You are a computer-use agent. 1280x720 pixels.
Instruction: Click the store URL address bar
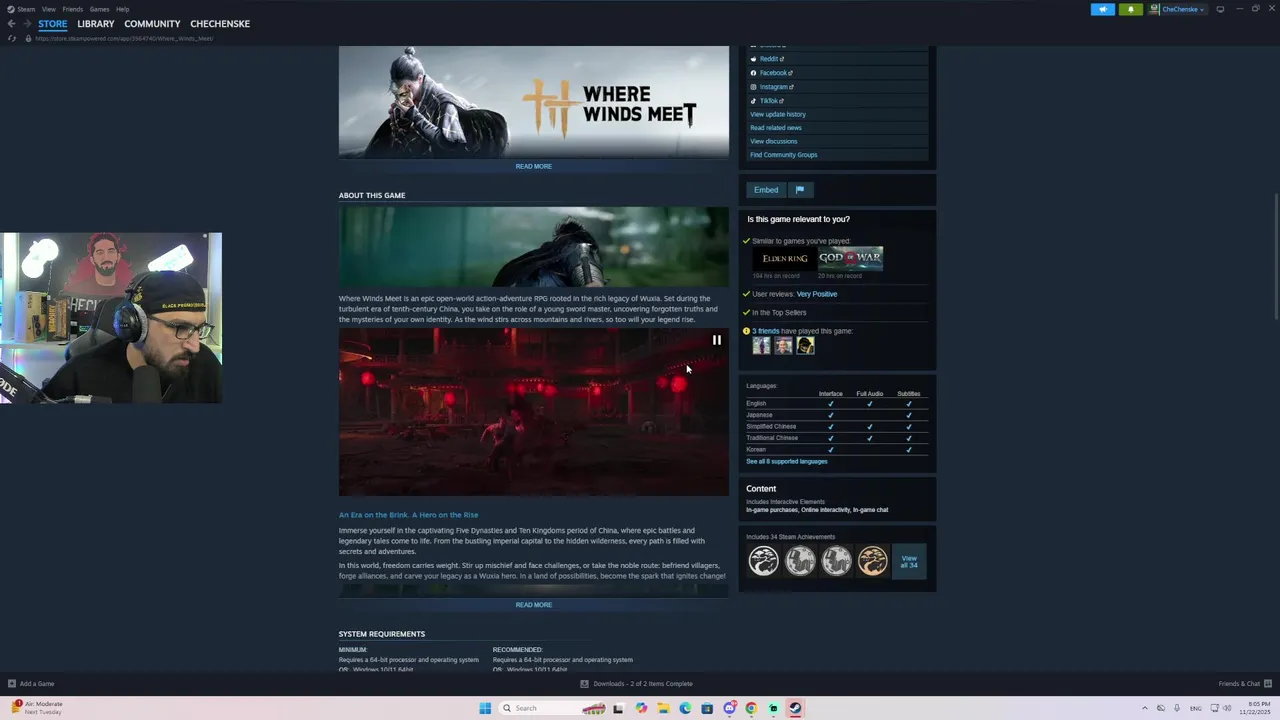[x=124, y=38]
